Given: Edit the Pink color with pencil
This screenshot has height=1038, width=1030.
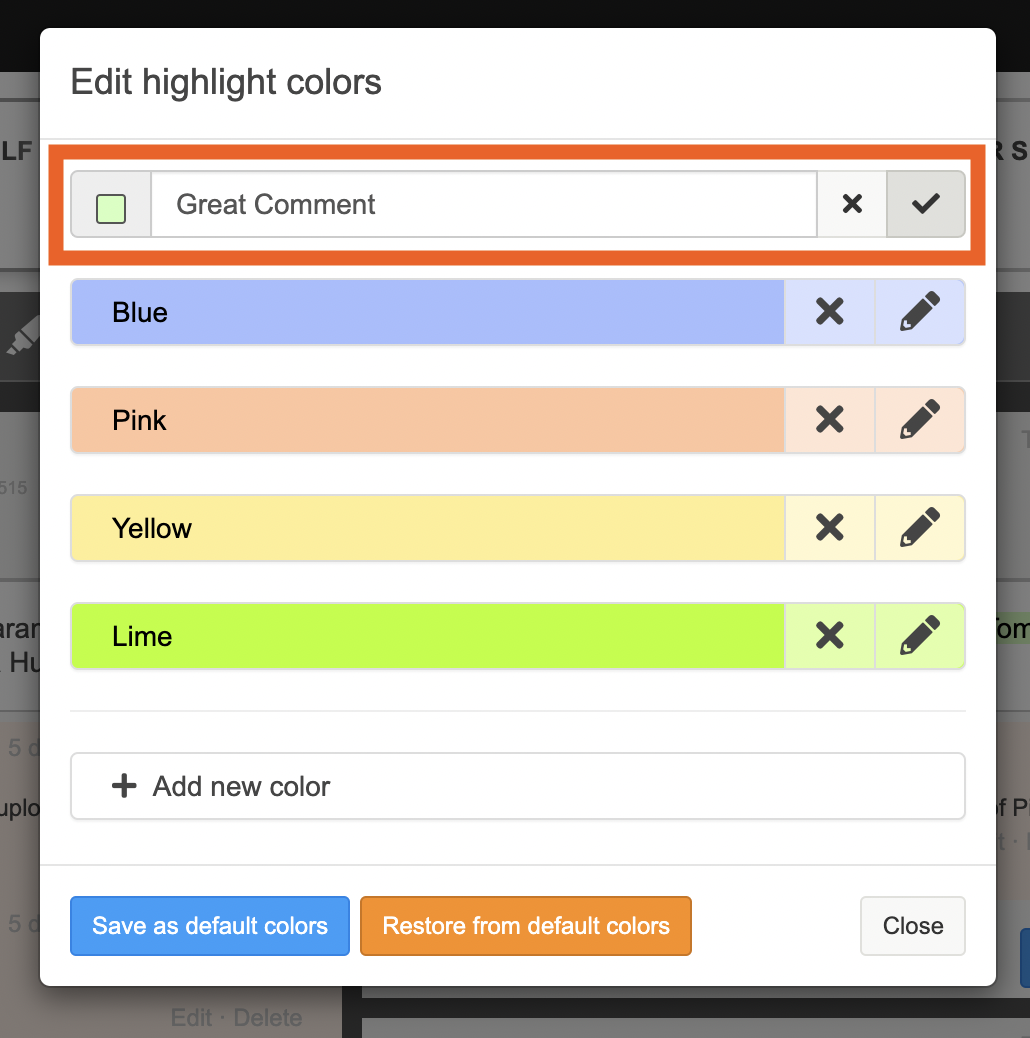Looking at the screenshot, I should [x=920, y=420].
